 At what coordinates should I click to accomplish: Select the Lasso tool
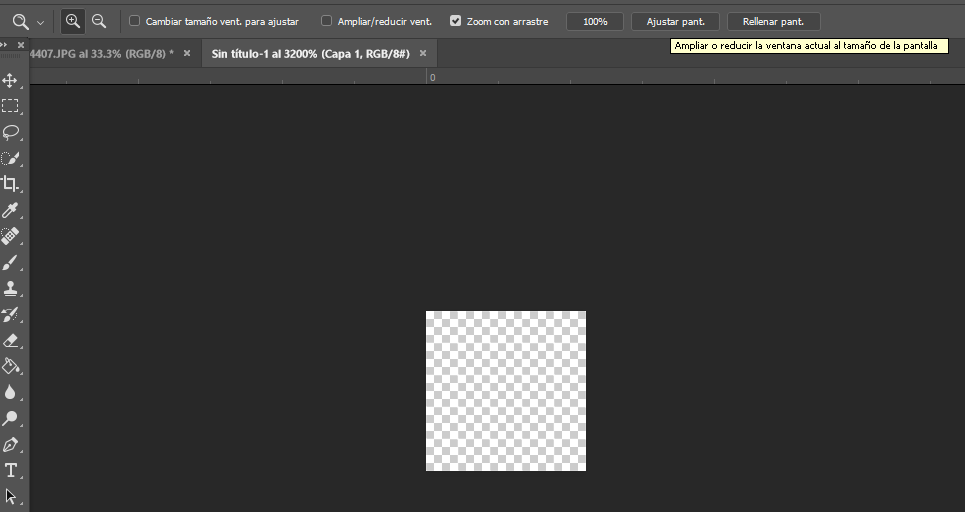[x=11, y=132]
